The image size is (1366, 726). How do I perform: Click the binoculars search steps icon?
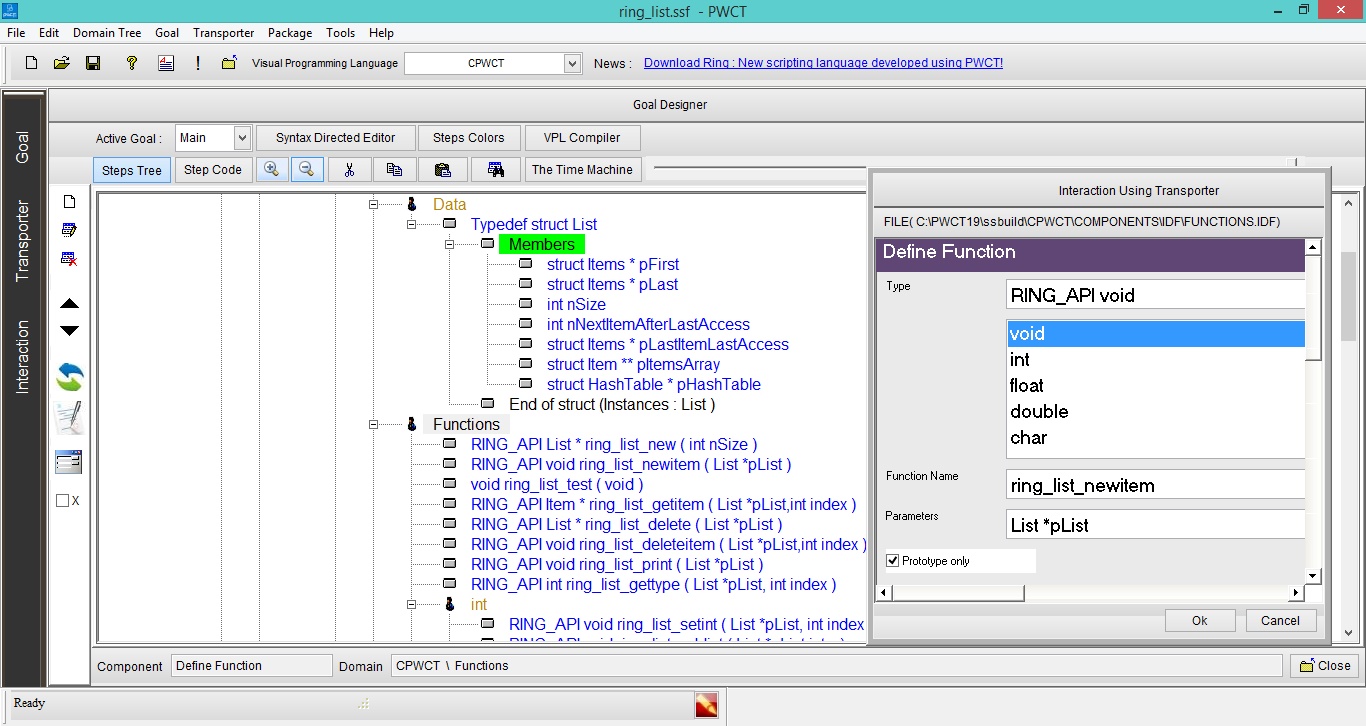click(x=495, y=170)
